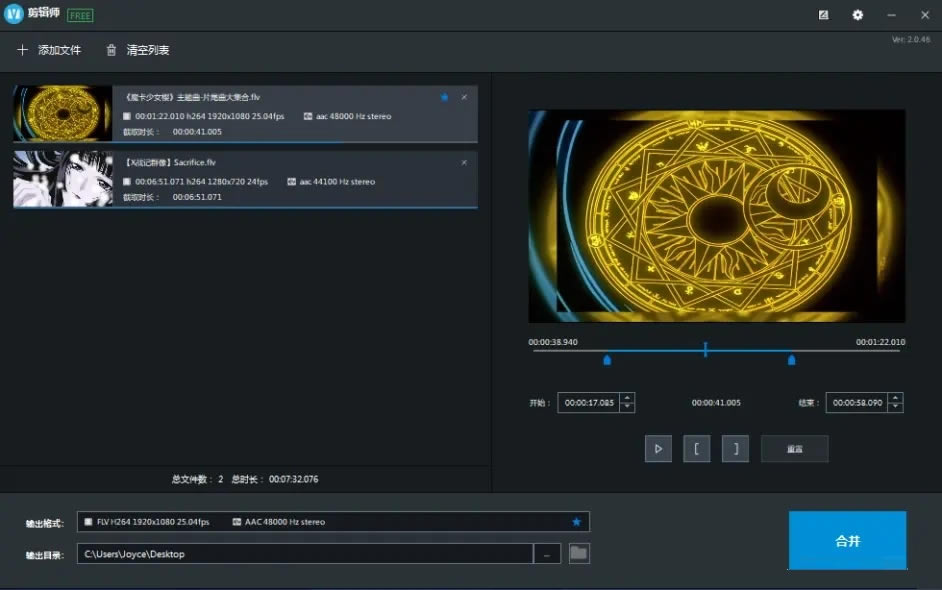Select the Sacrifice.flv video thumbnail
The width and height of the screenshot is (942, 590).
pyautogui.click(x=62, y=179)
